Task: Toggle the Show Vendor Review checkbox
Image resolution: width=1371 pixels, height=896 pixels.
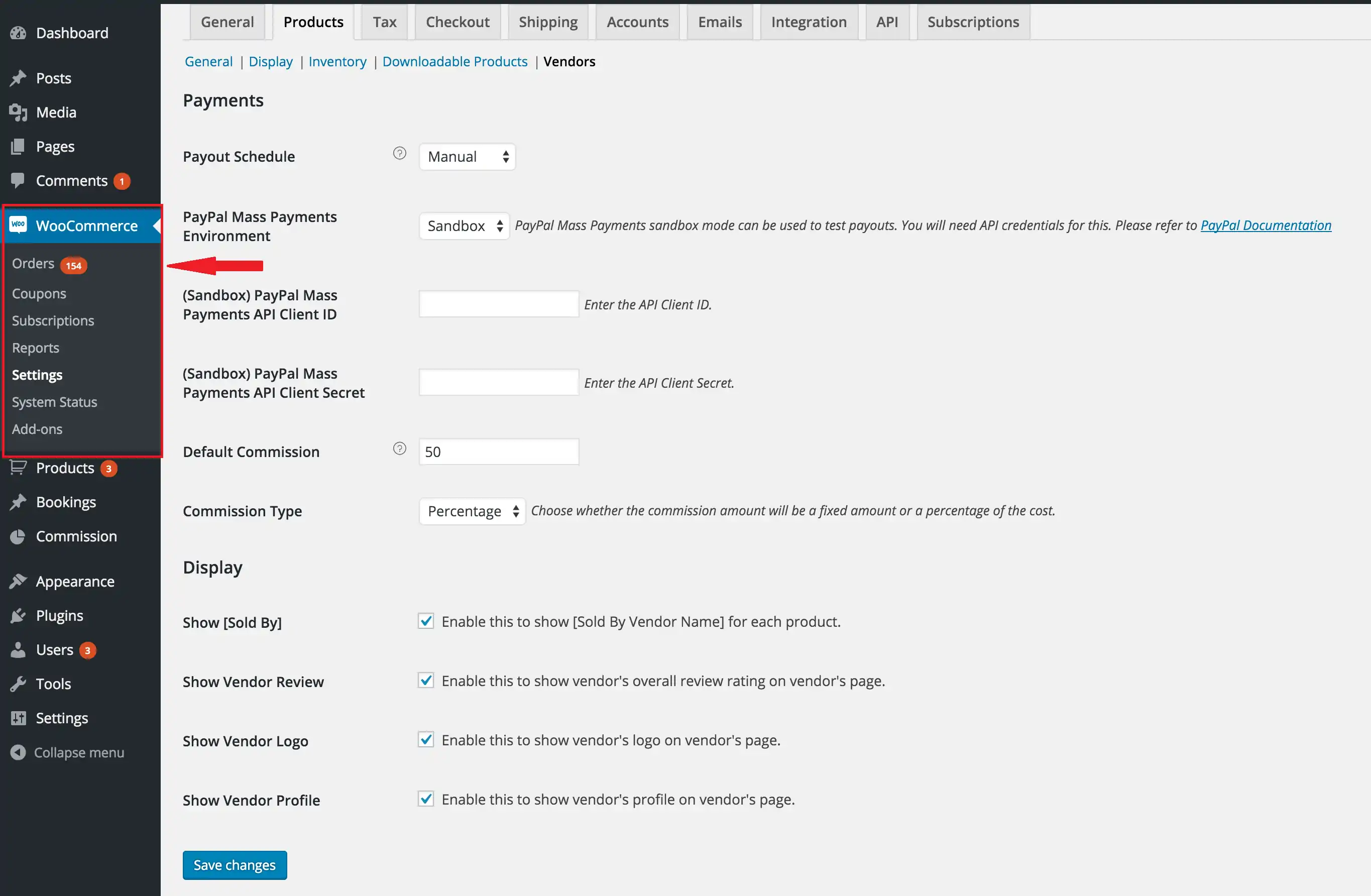Action: point(426,680)
